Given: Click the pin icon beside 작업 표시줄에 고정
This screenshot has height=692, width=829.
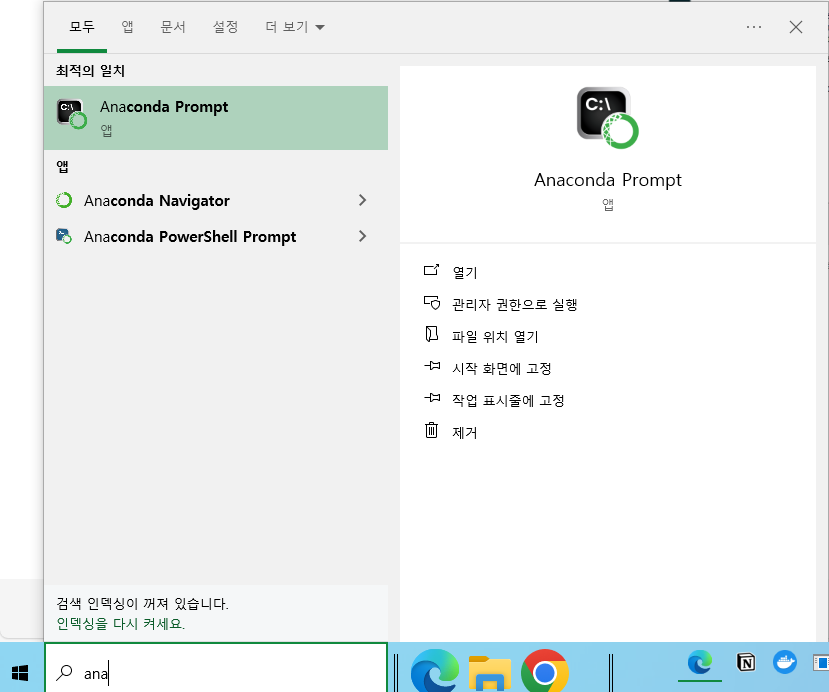Looking at the screenshot, I should coord(432,398).
